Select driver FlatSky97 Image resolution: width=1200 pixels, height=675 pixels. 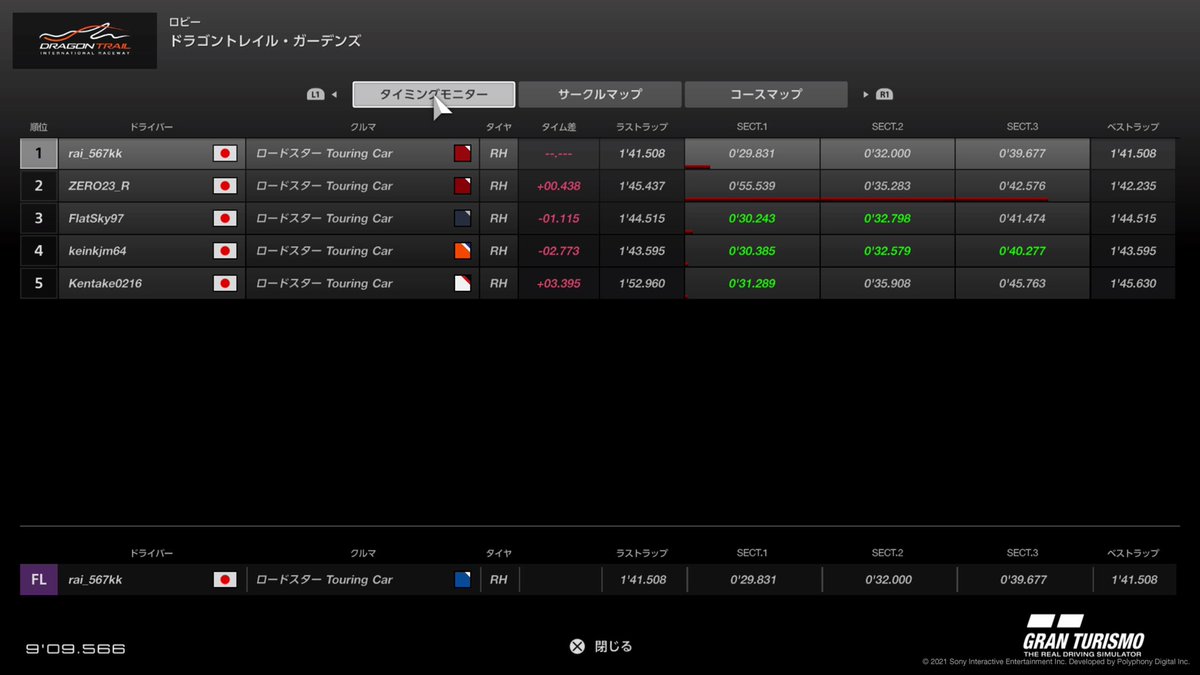(x=96, y=218)
